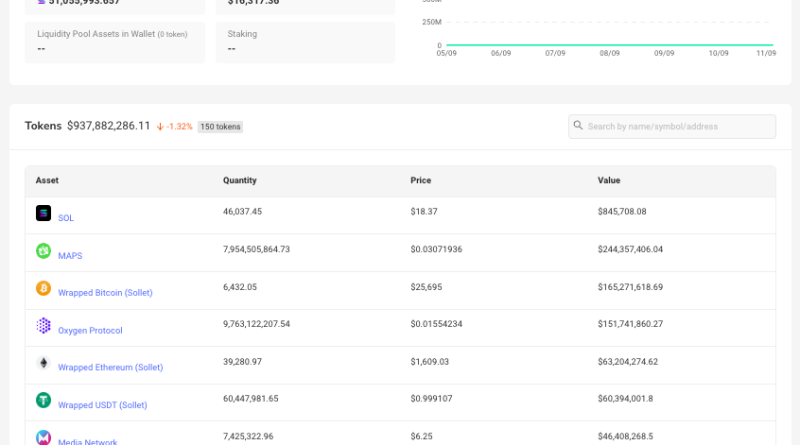Click the SOL token logo icon
This screenshot has height=445, width=800.
point(43,213)
